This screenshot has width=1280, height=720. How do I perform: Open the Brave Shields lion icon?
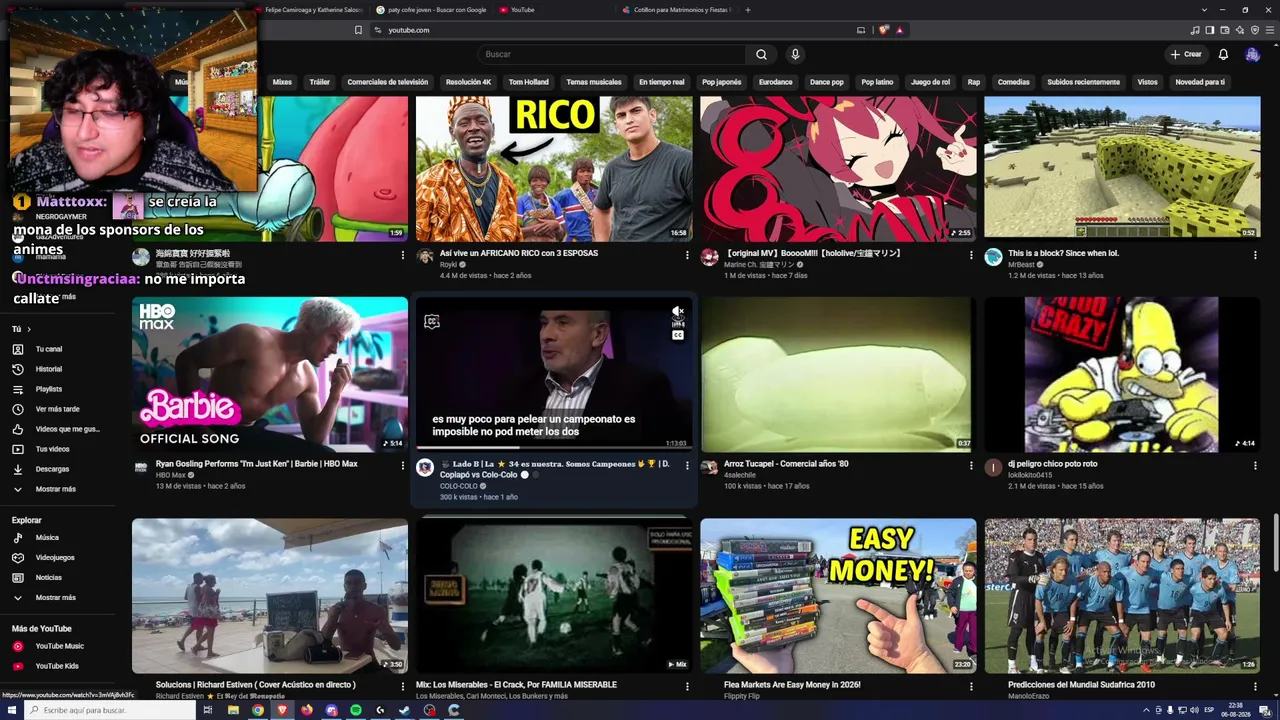click(x=884, y=30)
